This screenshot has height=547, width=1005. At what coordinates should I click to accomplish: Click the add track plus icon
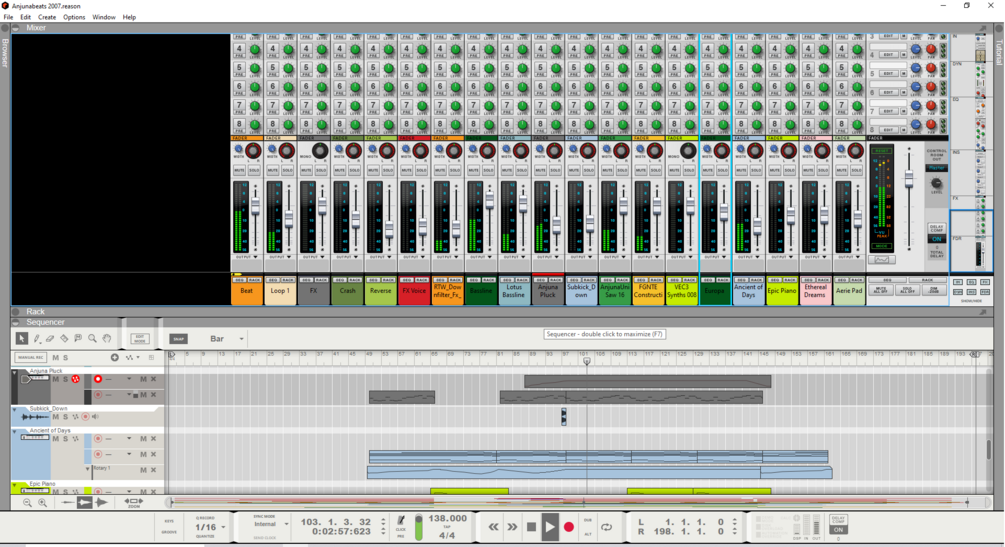coord(114,357)
